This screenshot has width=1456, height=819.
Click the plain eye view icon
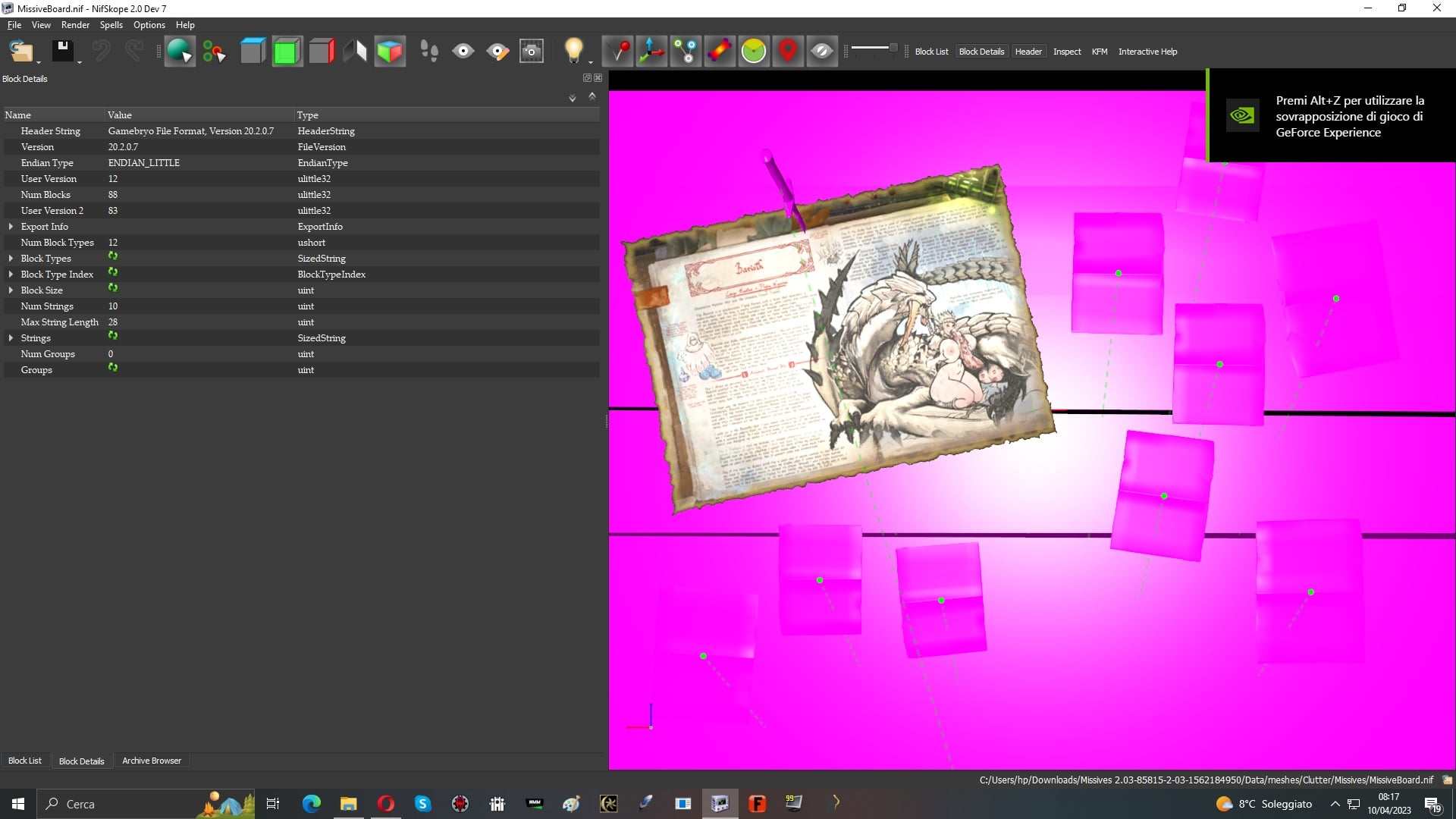tap(463, 52)
